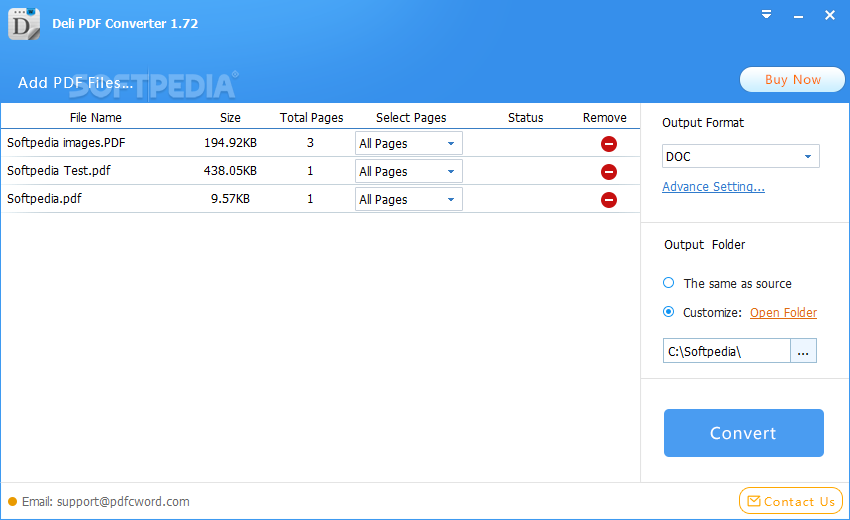Click Add PDF Files...
Image resolution: width=850 pixels, height=520 pixels.
(75, 82)
